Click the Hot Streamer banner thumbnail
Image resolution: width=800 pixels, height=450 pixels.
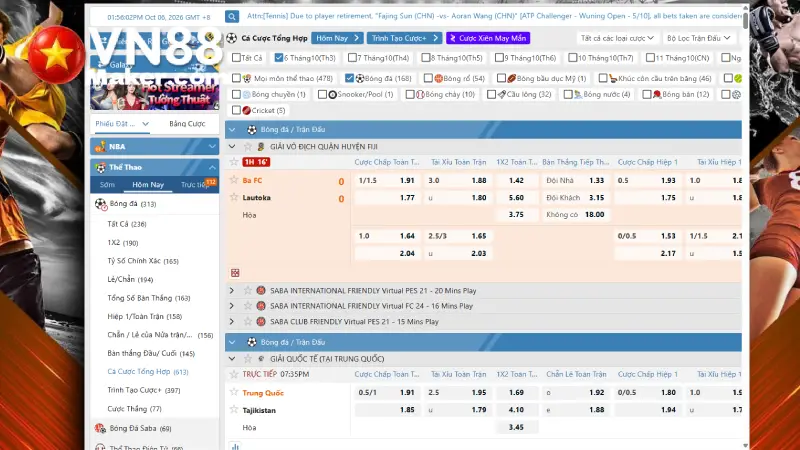[x=155, y=94]
